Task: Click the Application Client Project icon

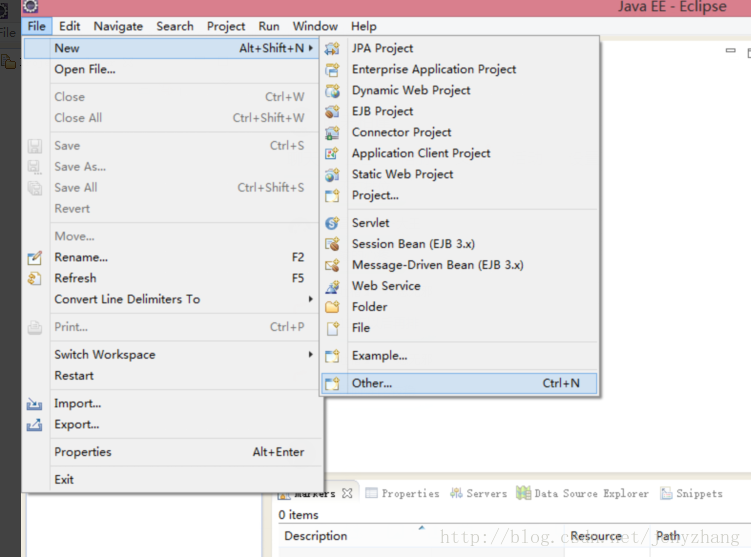Action: point(332,153)
